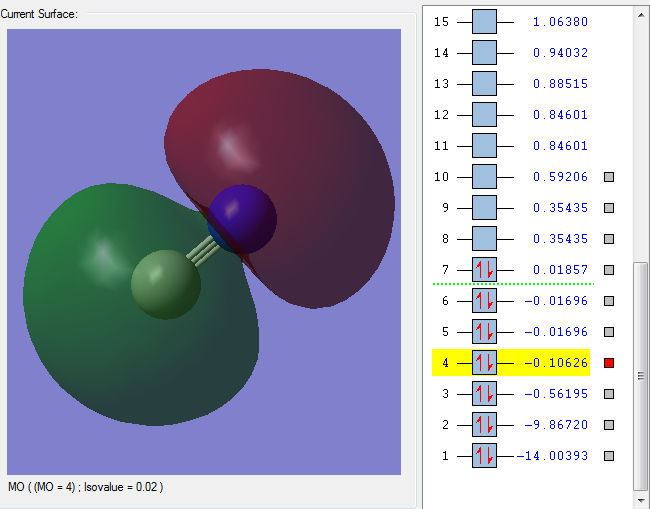Image resolution: width=650 pixels, height=509 pixels.
Task: Select the occupied orbital box for MO 3
Action: (484, 394)
